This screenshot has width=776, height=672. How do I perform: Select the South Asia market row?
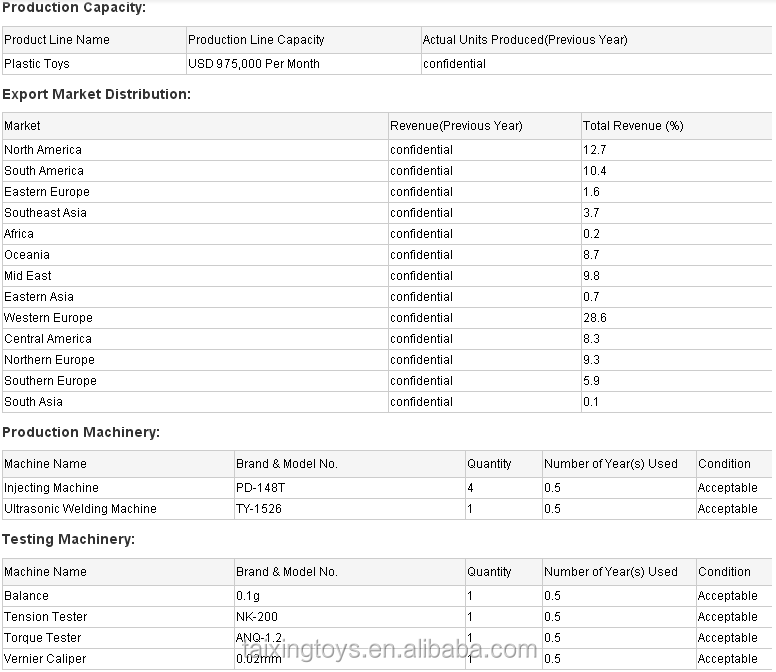(x=33, y=402)
